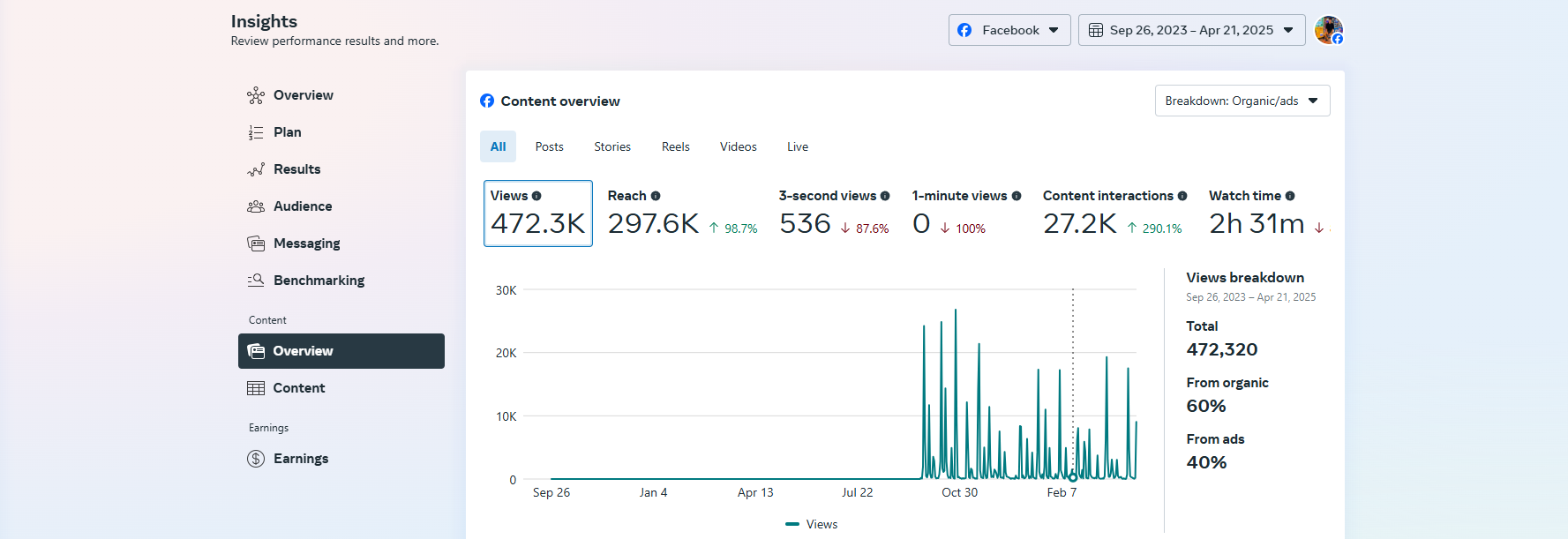
Task: Select the 3-second views metric
Action: tap(833, 213)
